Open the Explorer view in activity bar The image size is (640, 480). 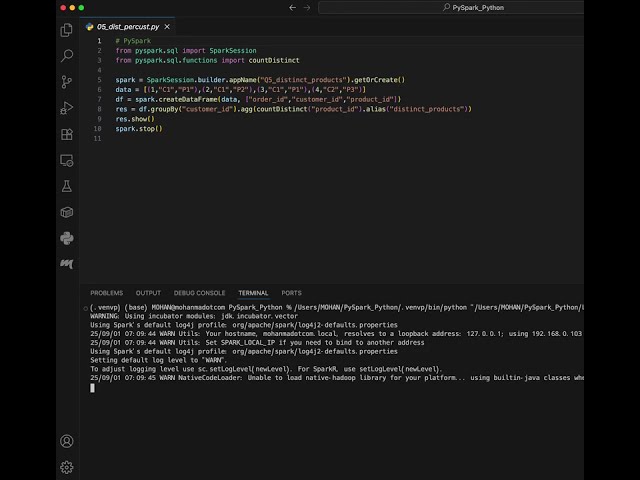[x=67, y=30]
